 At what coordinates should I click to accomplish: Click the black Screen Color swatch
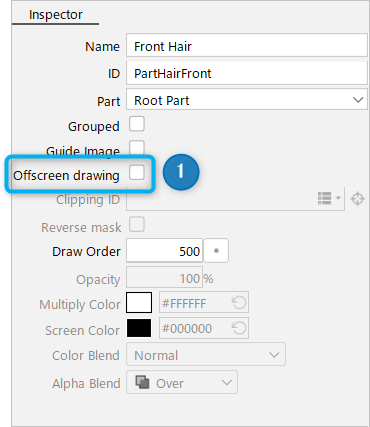(x=139, y=328)
